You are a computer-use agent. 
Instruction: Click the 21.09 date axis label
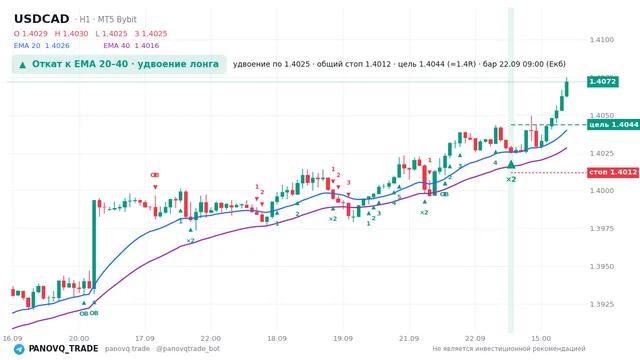tap(409, 338)
